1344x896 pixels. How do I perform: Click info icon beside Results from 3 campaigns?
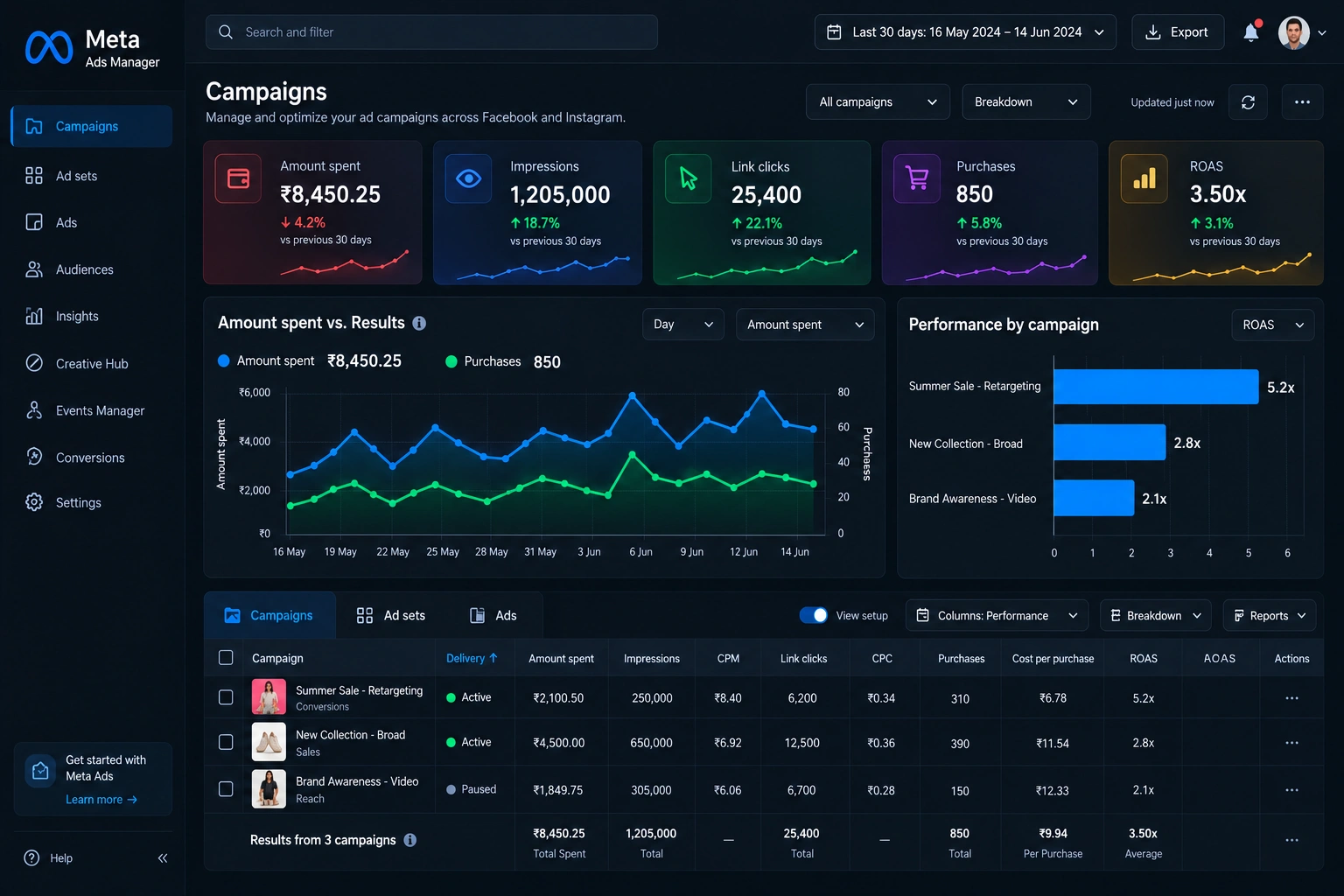(x=409, y=840)
